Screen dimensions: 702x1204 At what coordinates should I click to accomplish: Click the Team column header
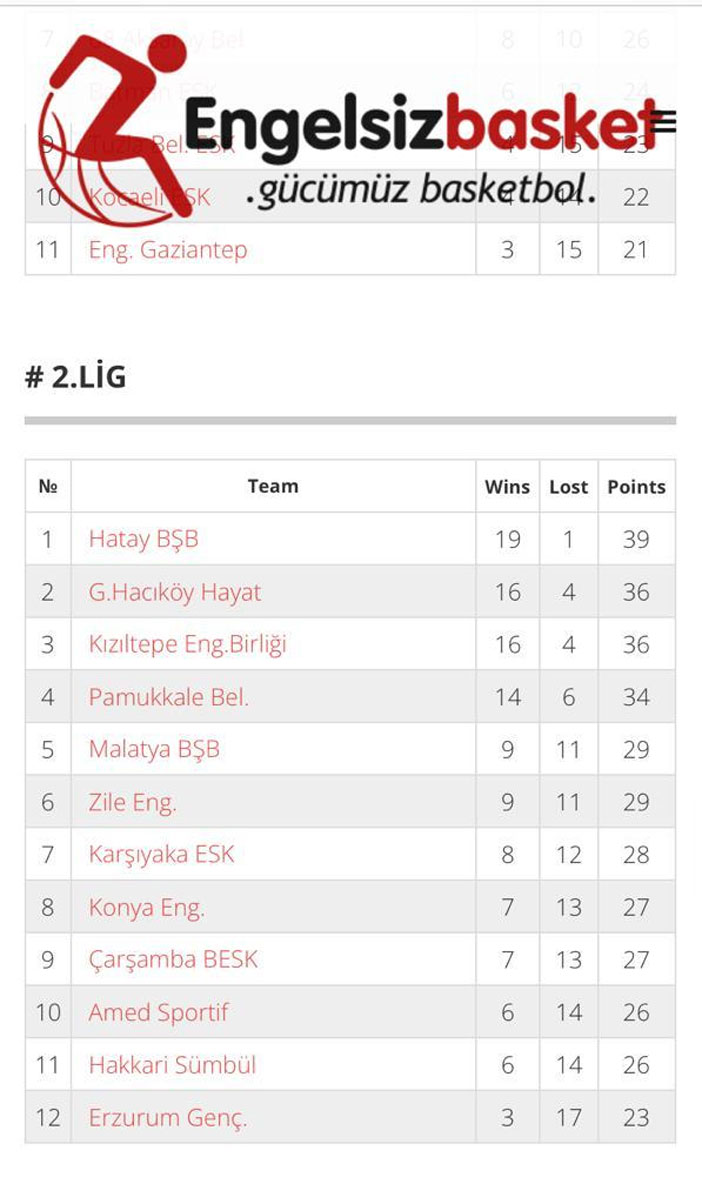pyautogui.click(x=273, y=487)
